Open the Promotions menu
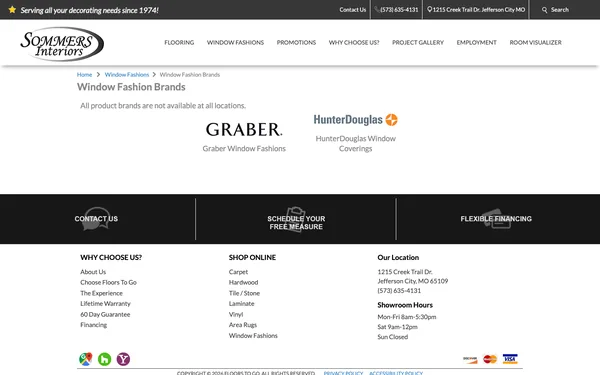Viewport: 600px width, 375px height. tap(296, 42)
